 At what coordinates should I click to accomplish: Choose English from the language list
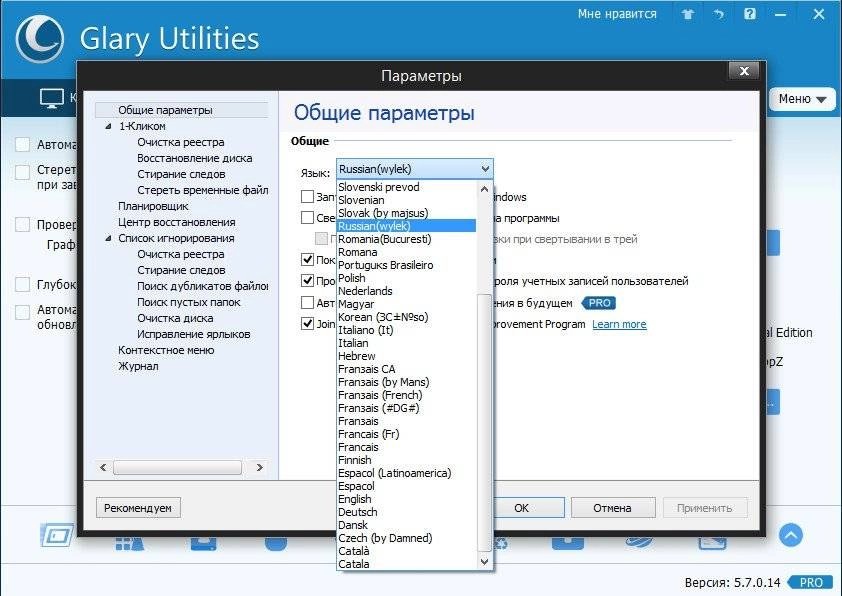(354, 499)
